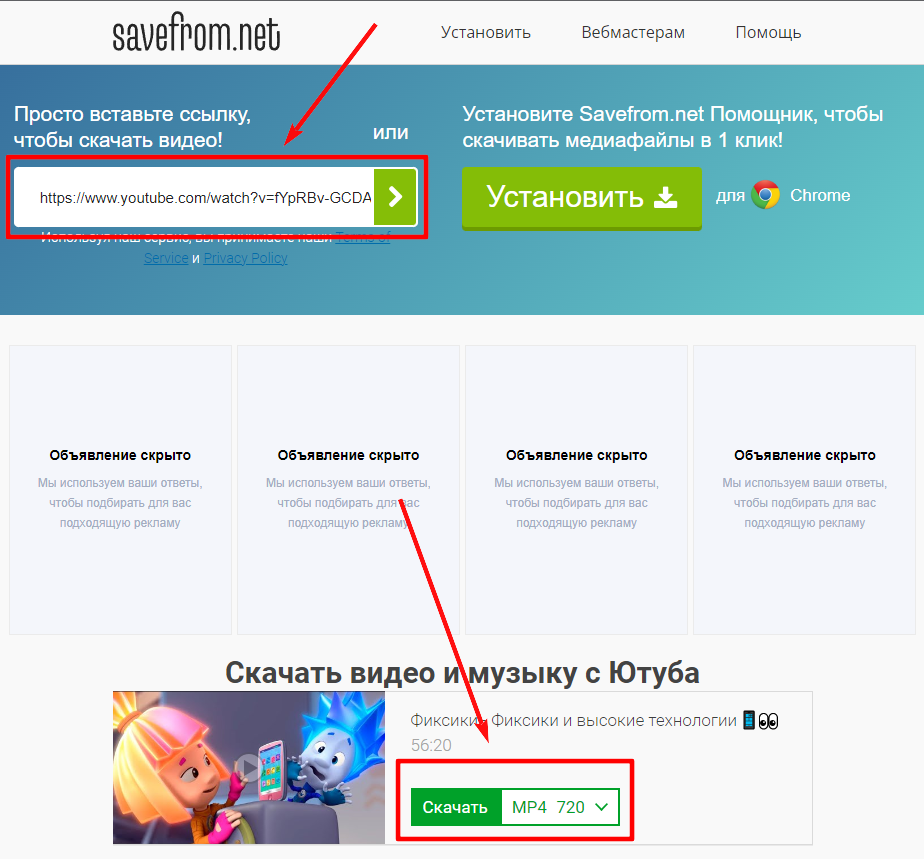Click the green arrow submit button

tap(395, 197)
